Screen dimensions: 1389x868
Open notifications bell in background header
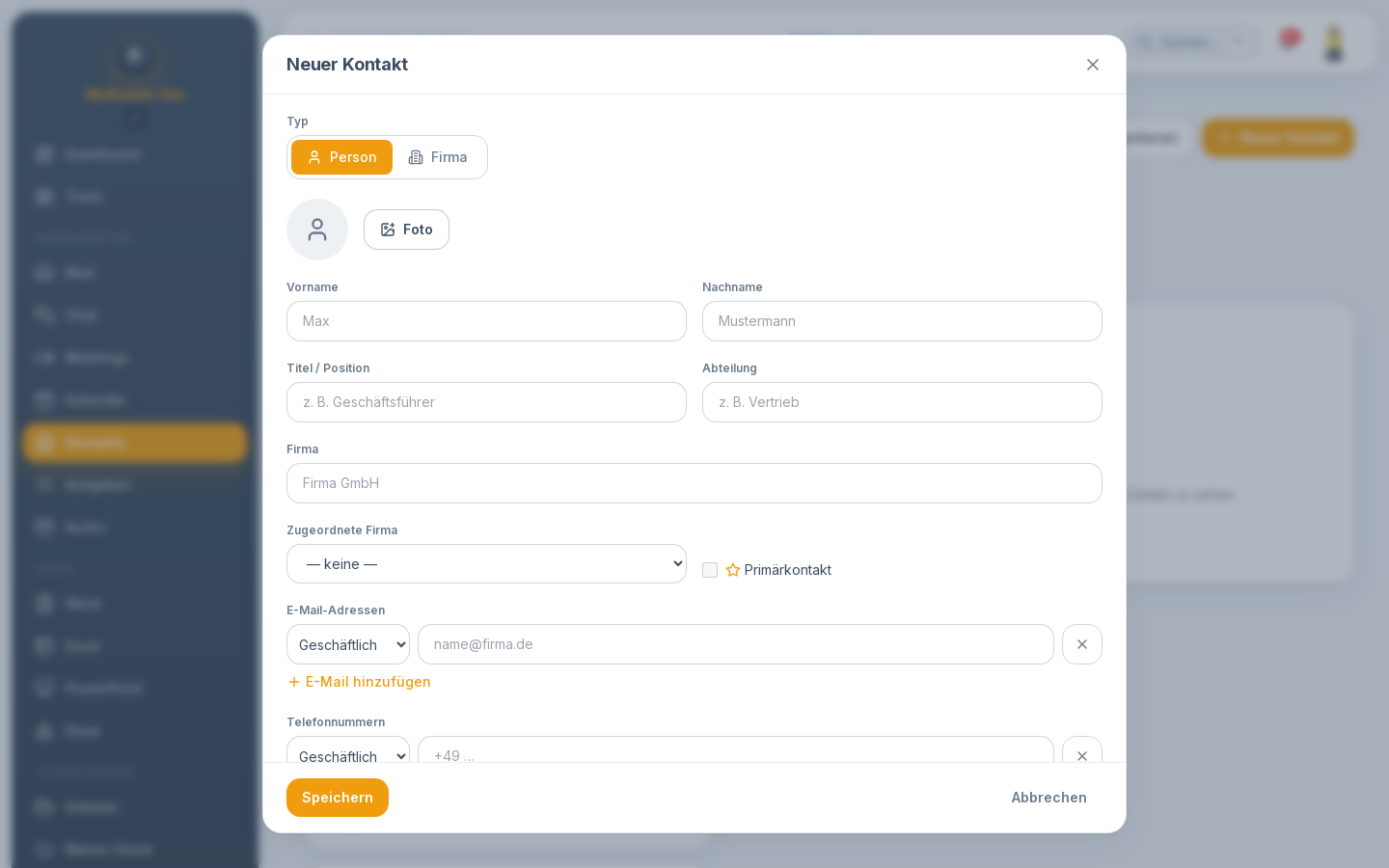tap(1289, 41)
